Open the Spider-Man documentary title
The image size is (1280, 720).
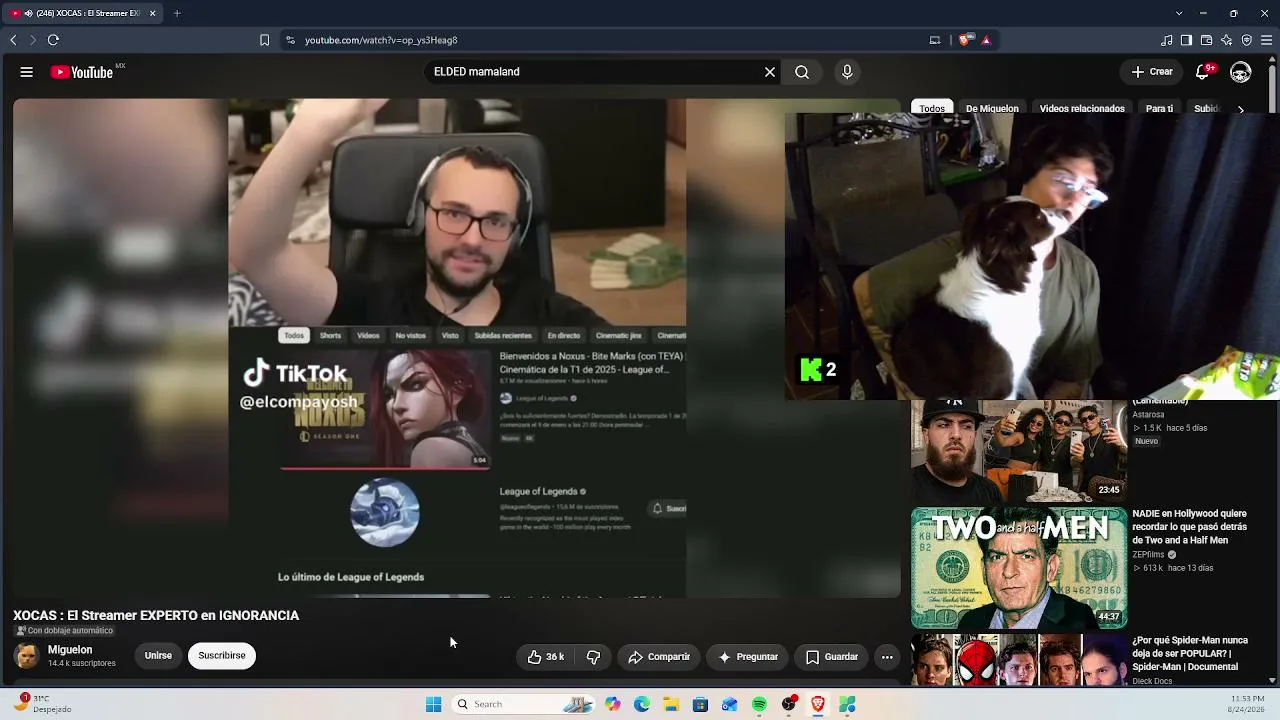coord(1190,653)
